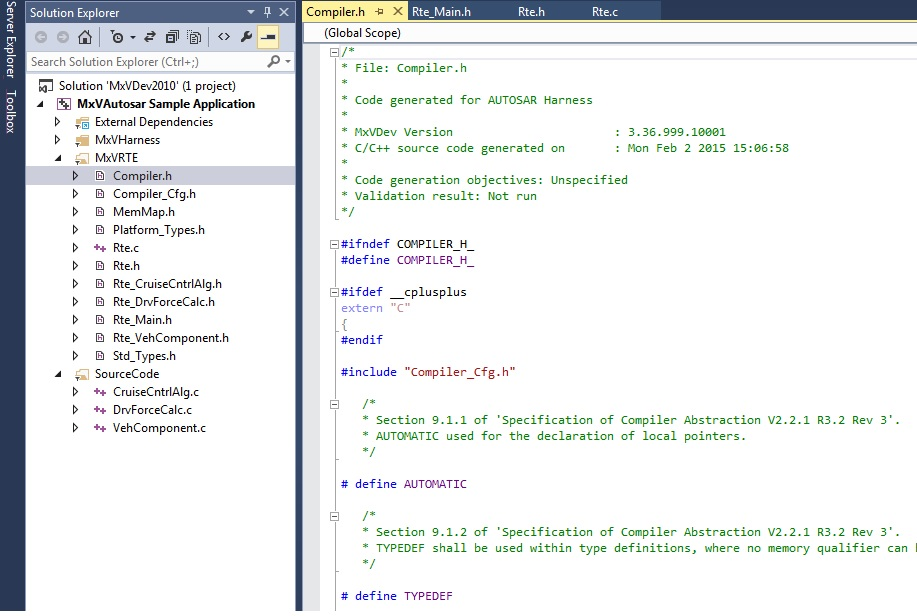Click the DrvForceCalc.c source file icon

(x=100, y=410)
